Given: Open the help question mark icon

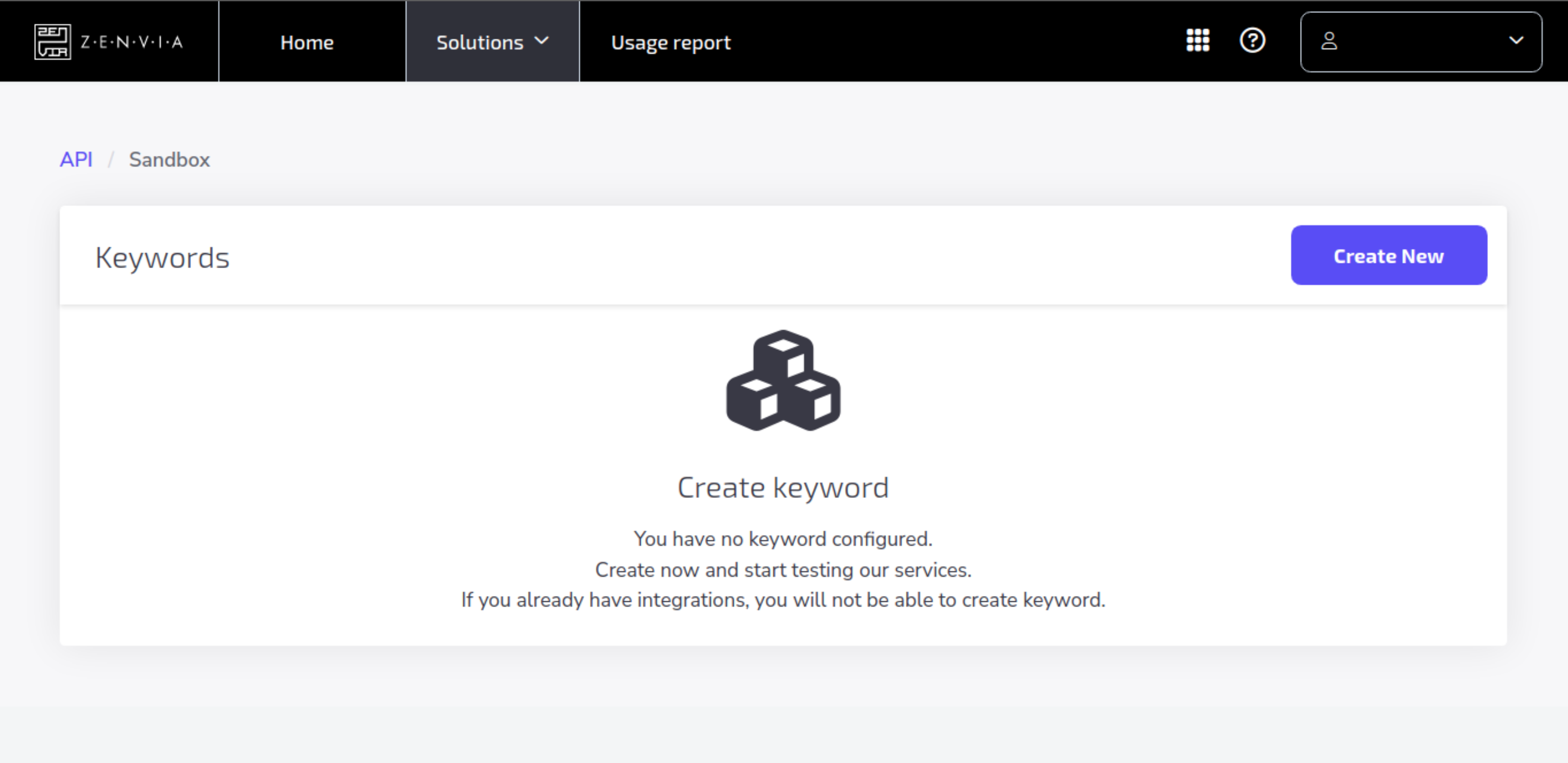Looking at the screenshot, I should [x=1252, y=41].
